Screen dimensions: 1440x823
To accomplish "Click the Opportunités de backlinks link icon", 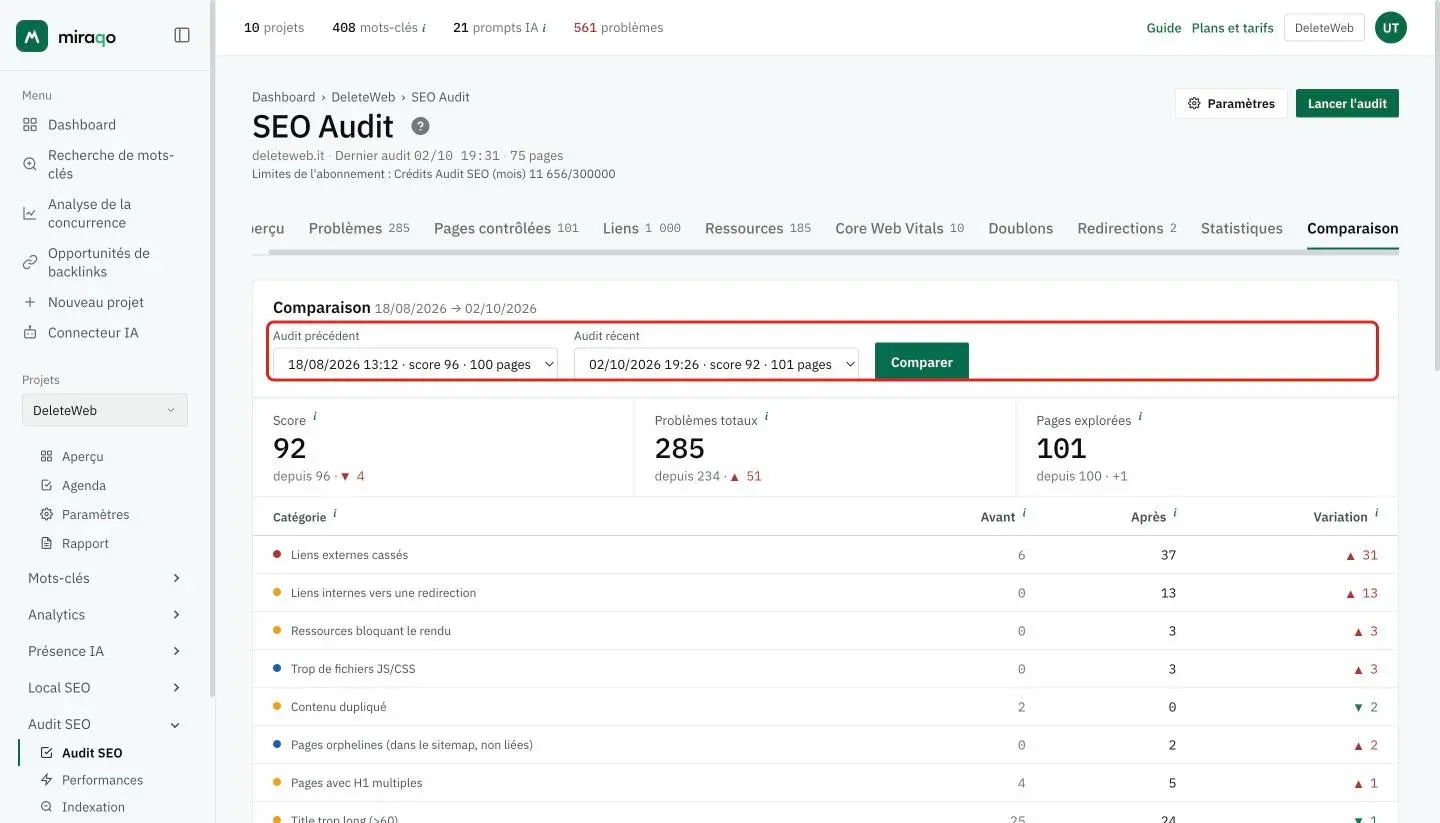I will (30, 262).
